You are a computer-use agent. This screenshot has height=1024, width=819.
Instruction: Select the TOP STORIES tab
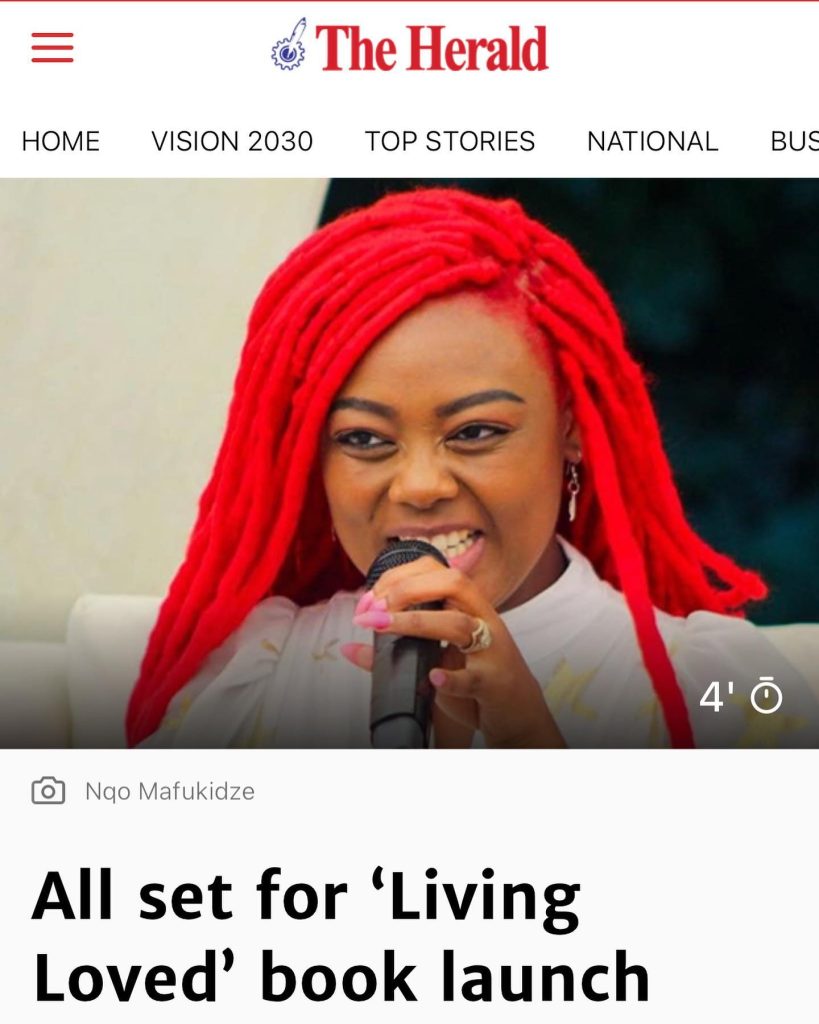tap(449, 141)
